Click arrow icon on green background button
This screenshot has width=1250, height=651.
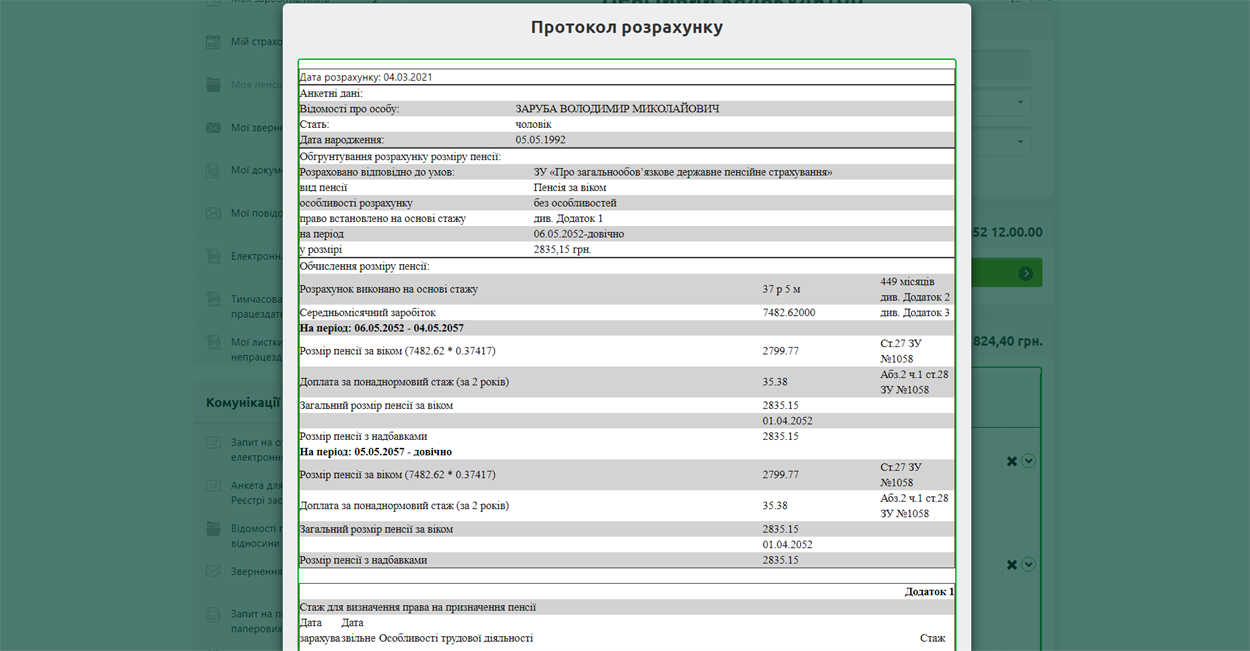pyautogui.click(x=1026, y=273)
